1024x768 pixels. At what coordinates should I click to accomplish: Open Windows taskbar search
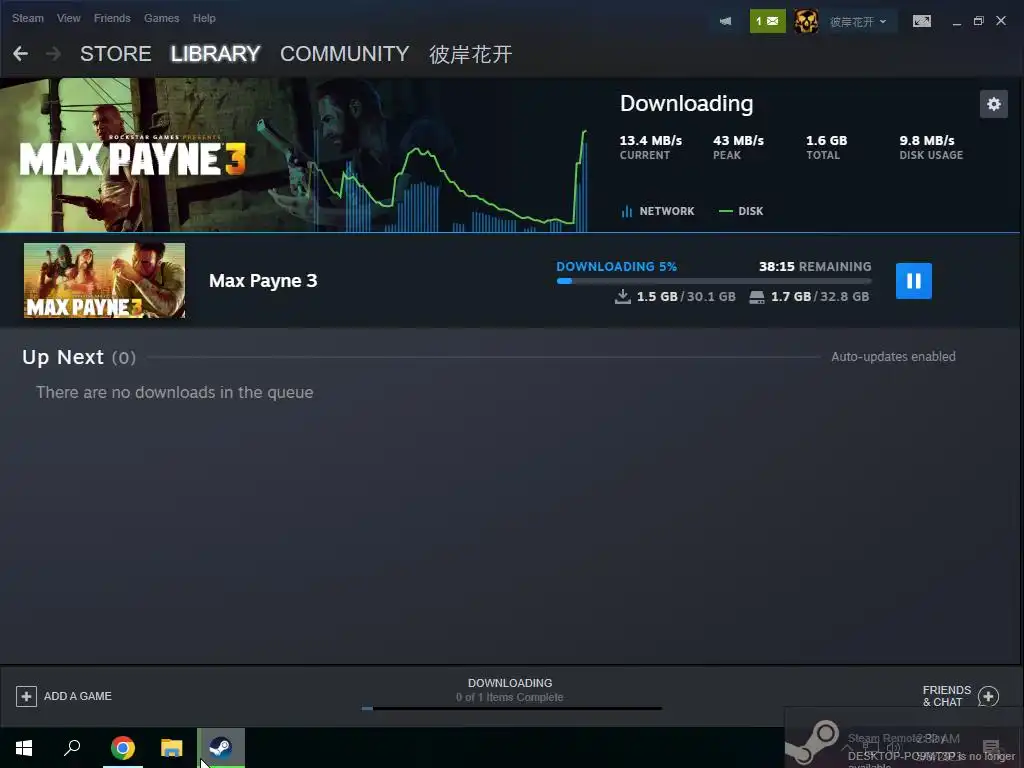tap(72, 748)
